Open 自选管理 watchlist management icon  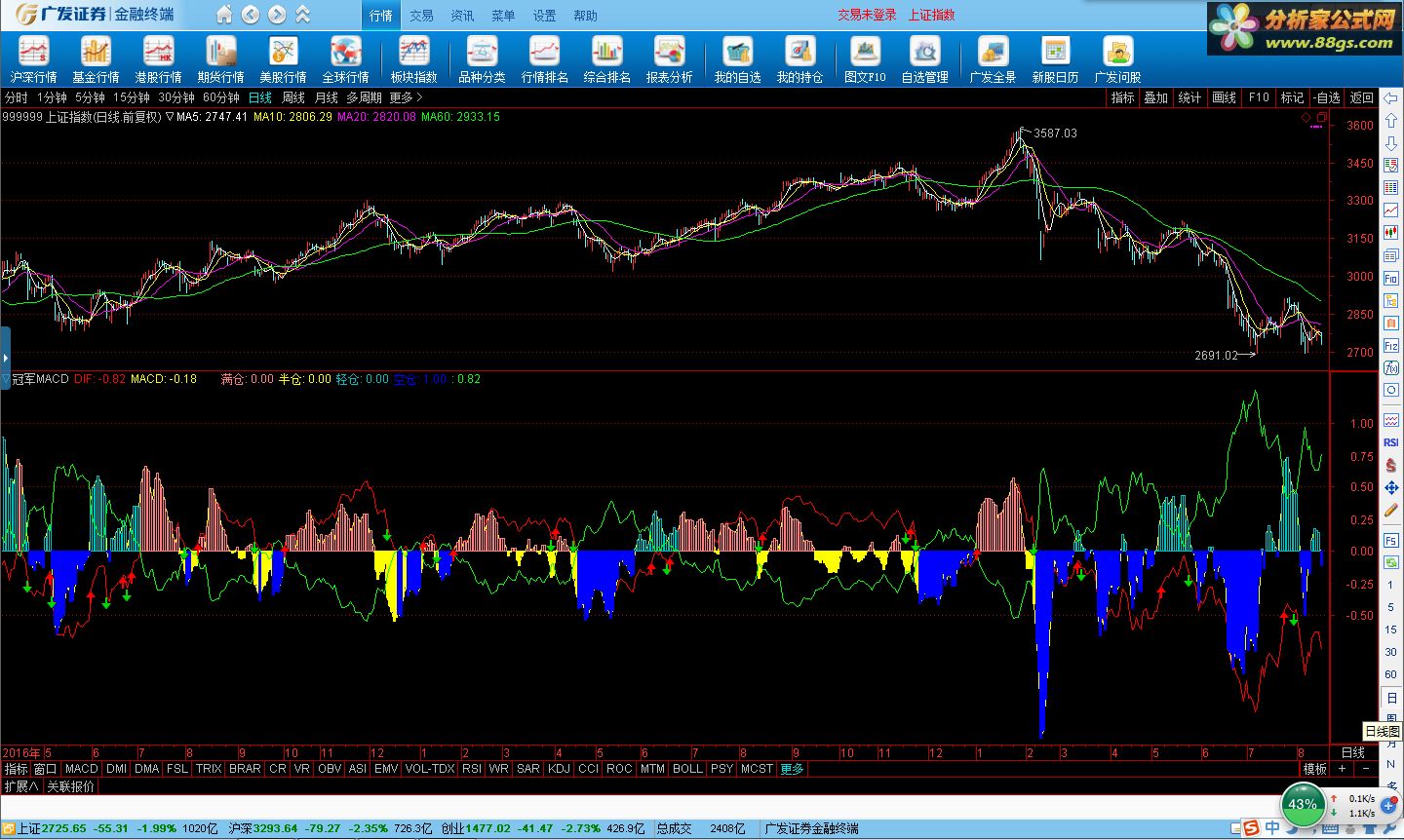pyautogui.click(x=924, y=59)
